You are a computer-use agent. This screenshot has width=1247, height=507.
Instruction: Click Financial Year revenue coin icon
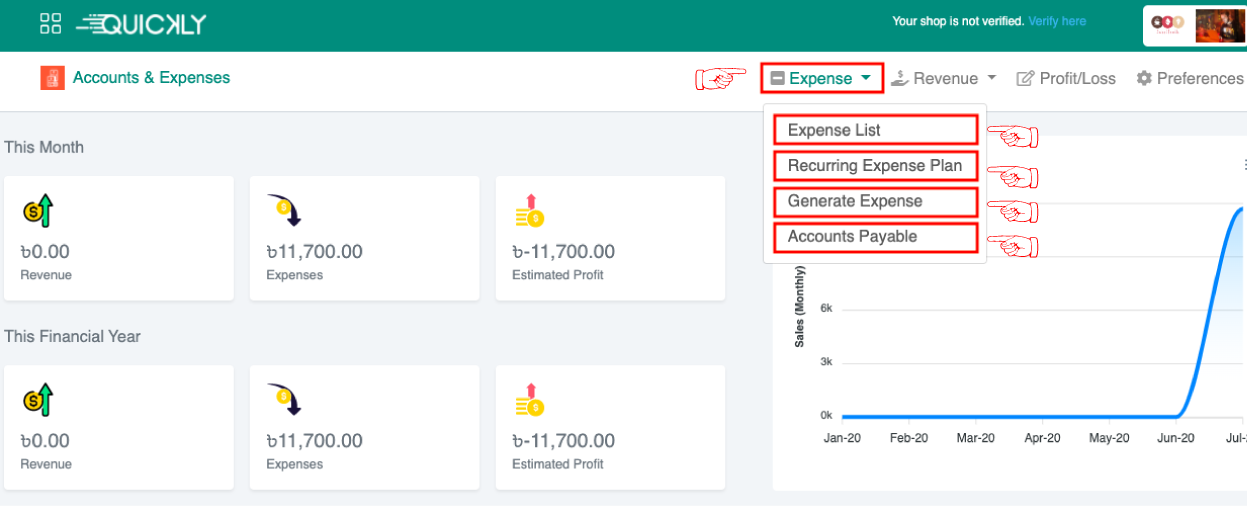37,400
